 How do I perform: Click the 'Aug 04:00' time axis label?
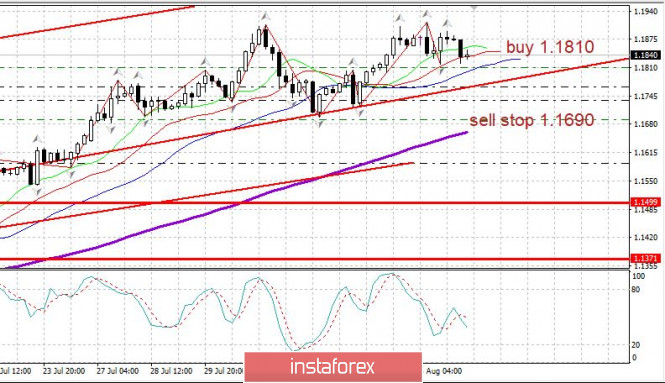pos(444,371)
